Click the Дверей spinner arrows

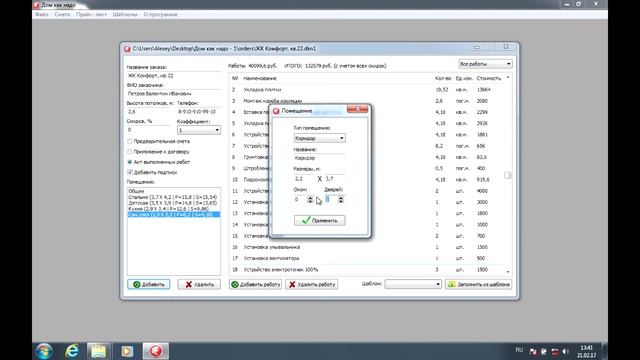pos(340,200)
